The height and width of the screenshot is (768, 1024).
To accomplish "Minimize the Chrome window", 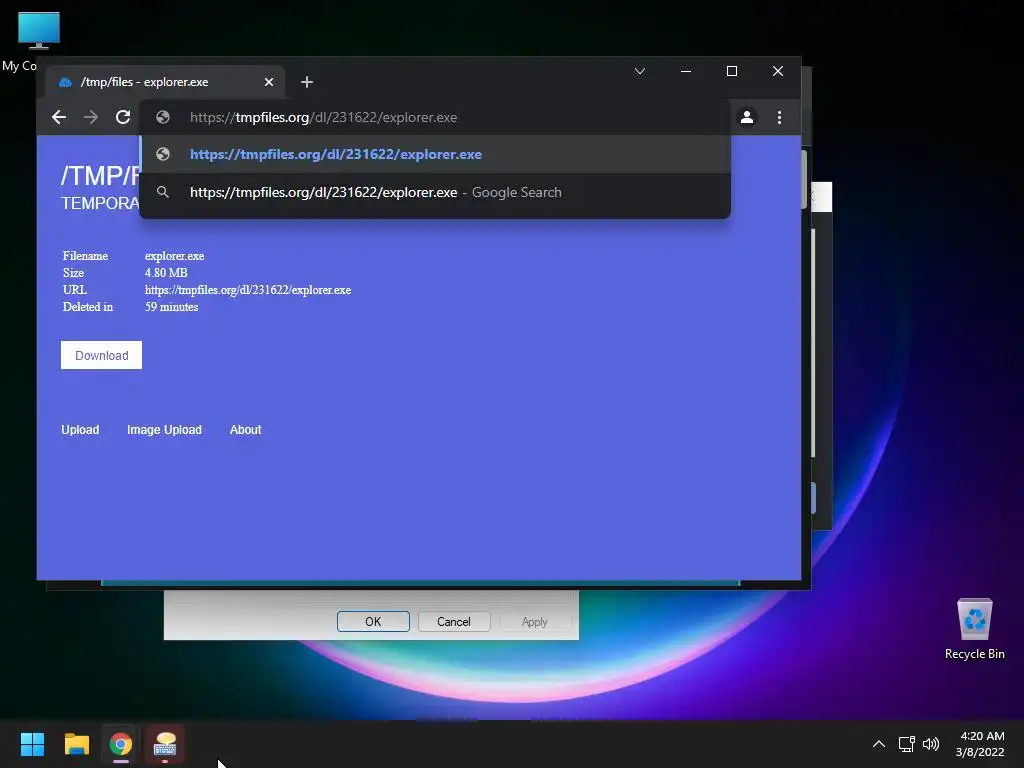I will pyautogui.click(x=686, y=71).
